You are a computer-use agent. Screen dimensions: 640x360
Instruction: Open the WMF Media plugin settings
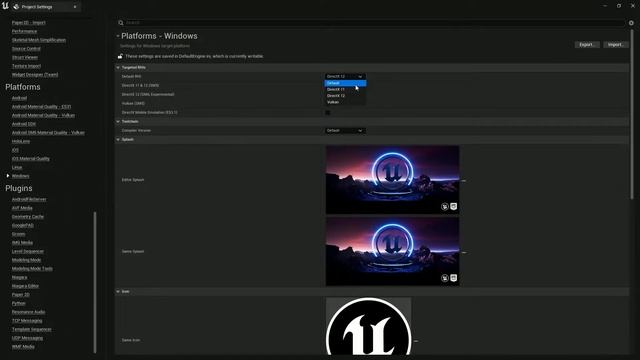coord(23,347)
